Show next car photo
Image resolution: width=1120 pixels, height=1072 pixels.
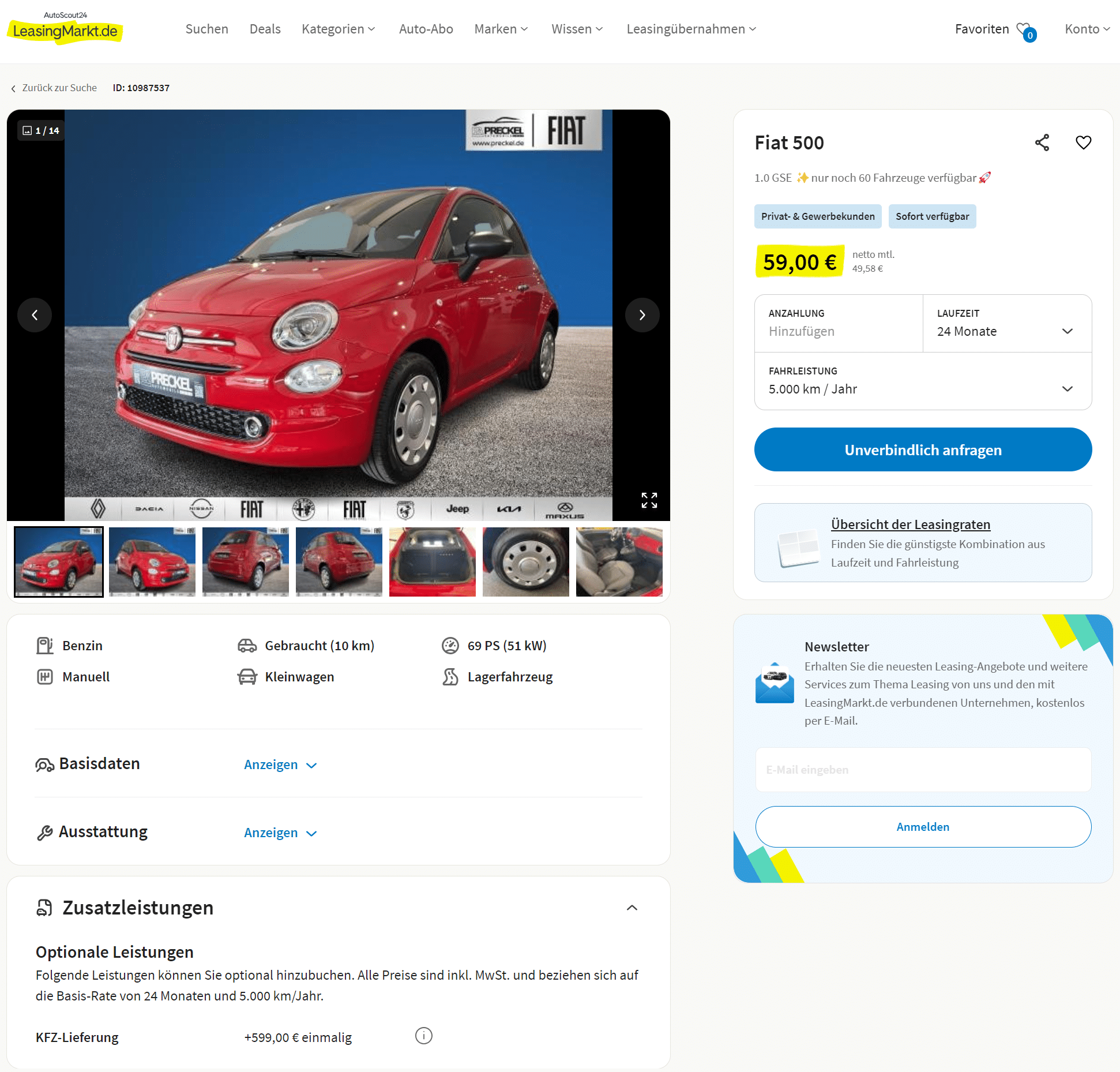coord(642,315)
